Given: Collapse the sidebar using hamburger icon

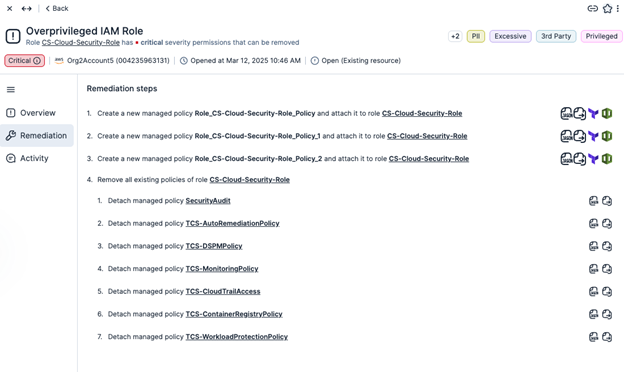Looking at the screenshot, I should 11,90.
